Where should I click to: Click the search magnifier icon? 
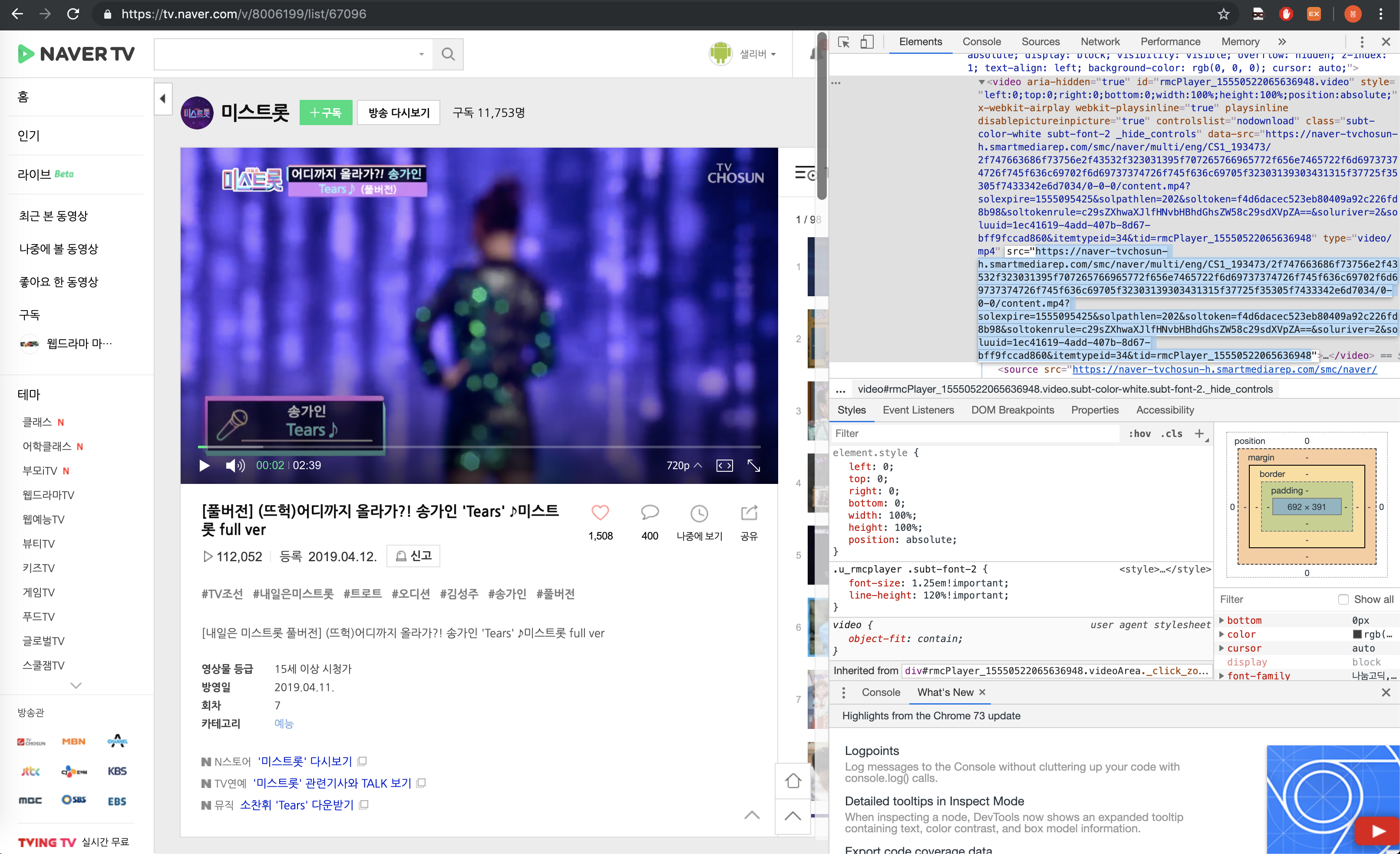[448, 54]
